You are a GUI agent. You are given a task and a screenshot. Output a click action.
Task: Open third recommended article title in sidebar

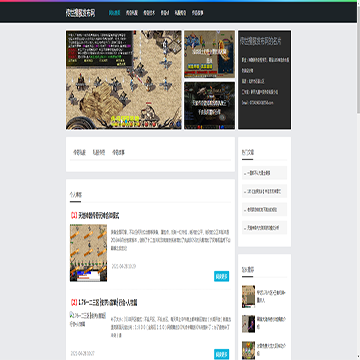(271, 350)
